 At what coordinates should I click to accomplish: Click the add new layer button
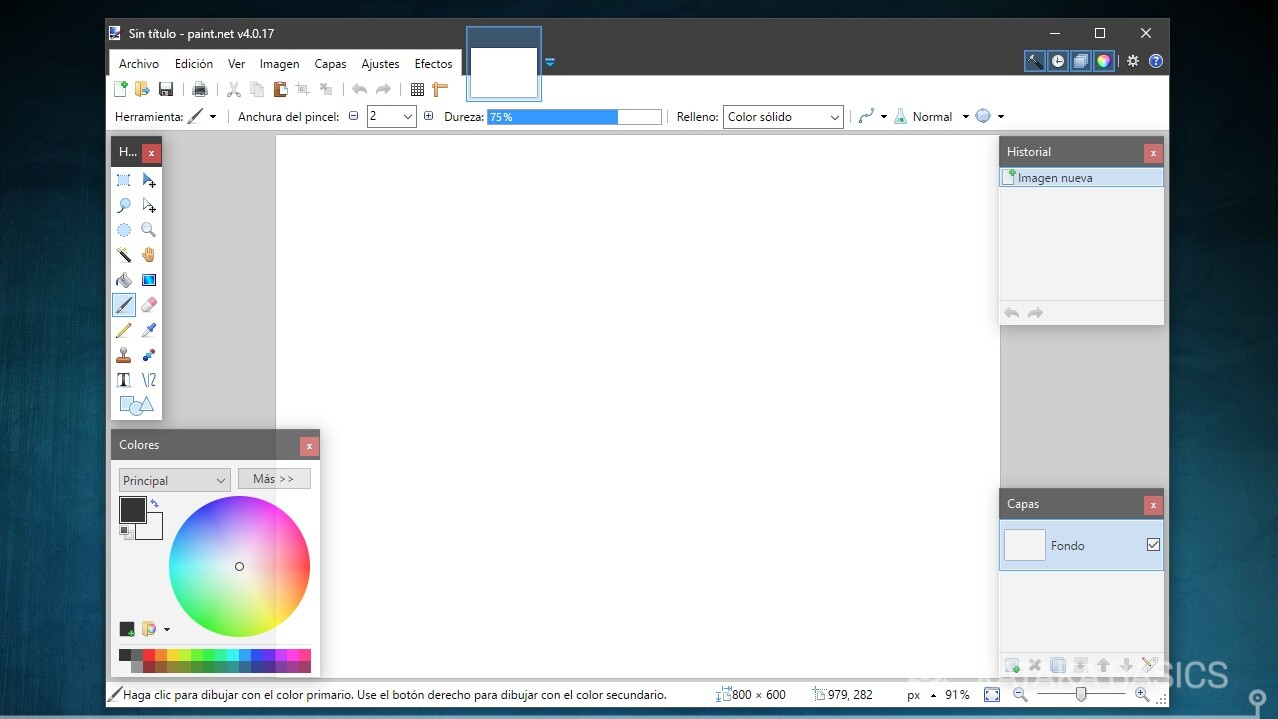pyautogui.click(x=1011, y=664)
